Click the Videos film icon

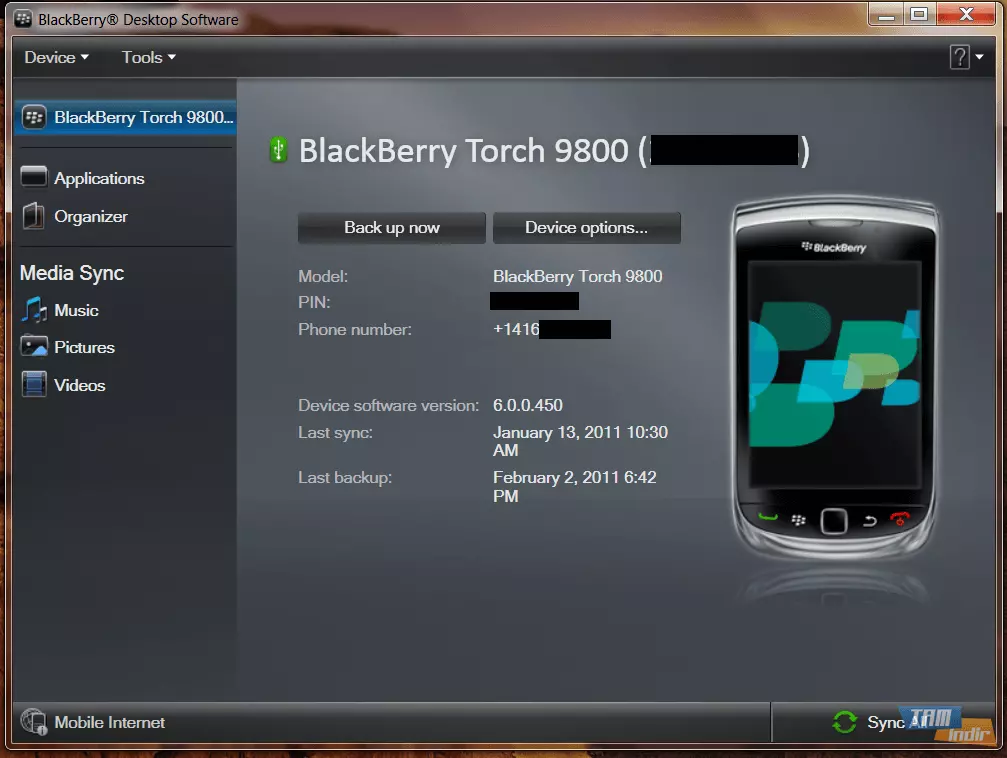33,384
